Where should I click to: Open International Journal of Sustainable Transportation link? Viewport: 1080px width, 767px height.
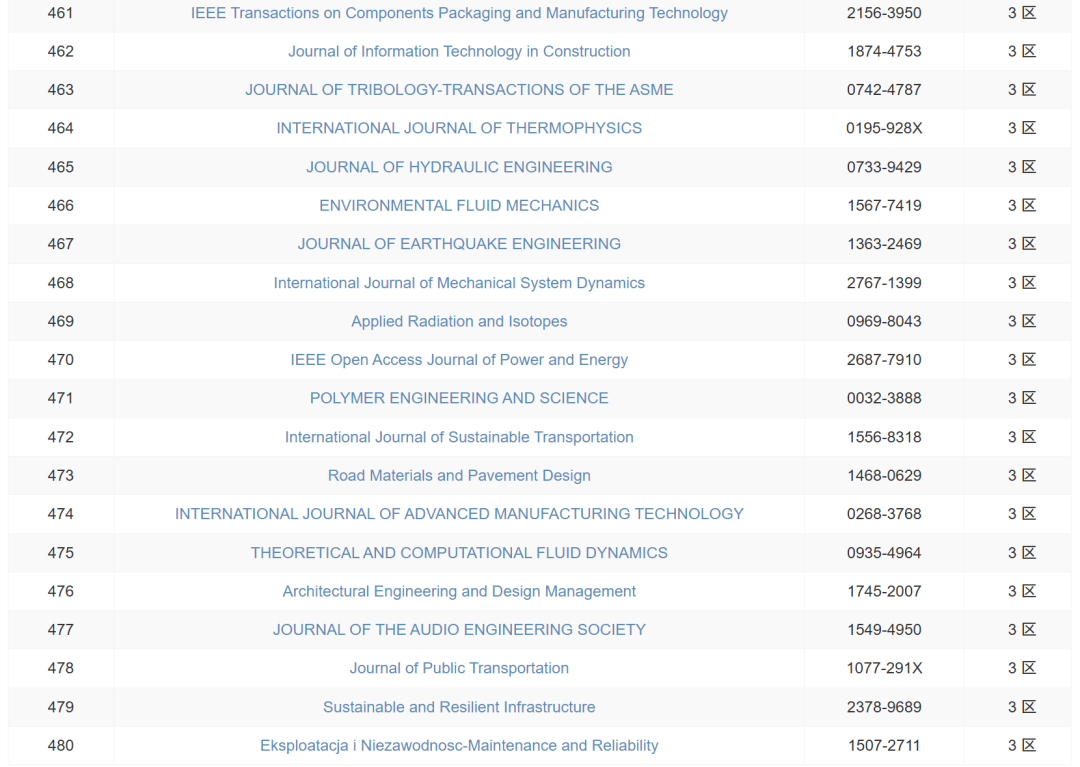[x=459, y=437]
